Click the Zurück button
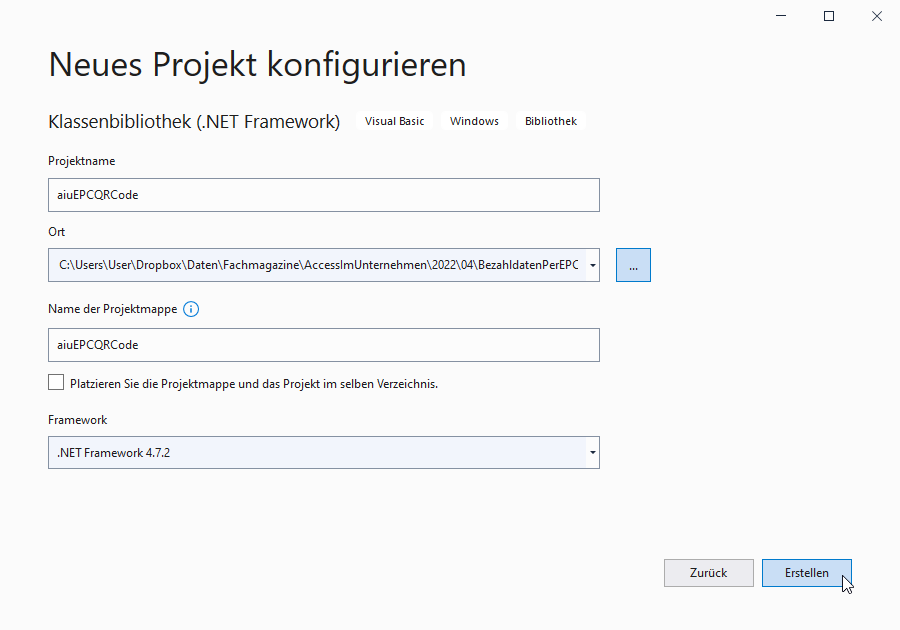 [x=708, y=572]
